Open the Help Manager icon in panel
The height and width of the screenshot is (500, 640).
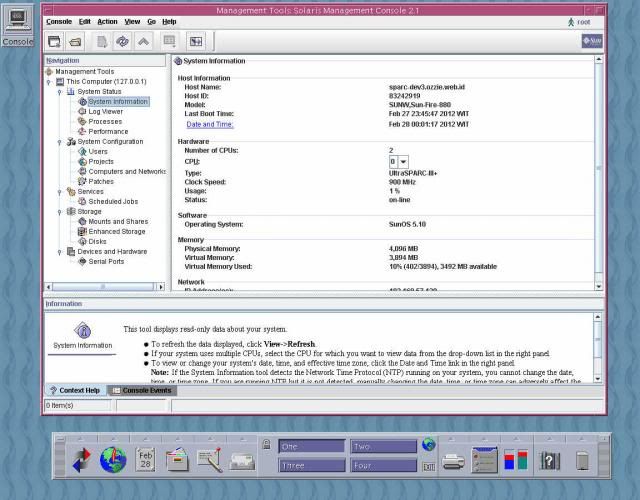pyautogui.click(x=549, y=461)
